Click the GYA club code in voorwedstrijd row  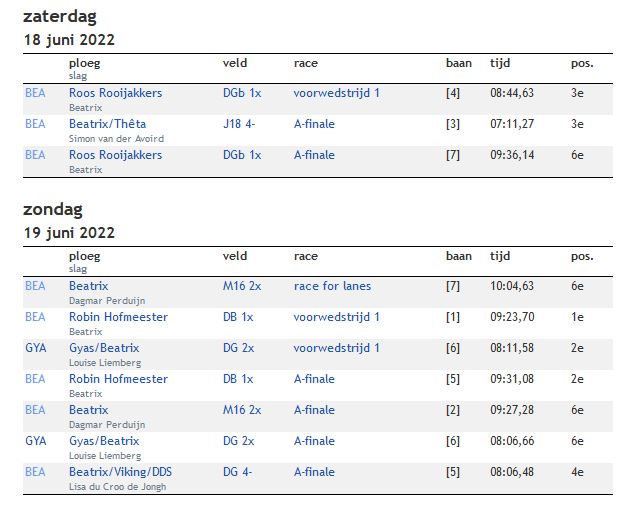click(x=36, y=348)
